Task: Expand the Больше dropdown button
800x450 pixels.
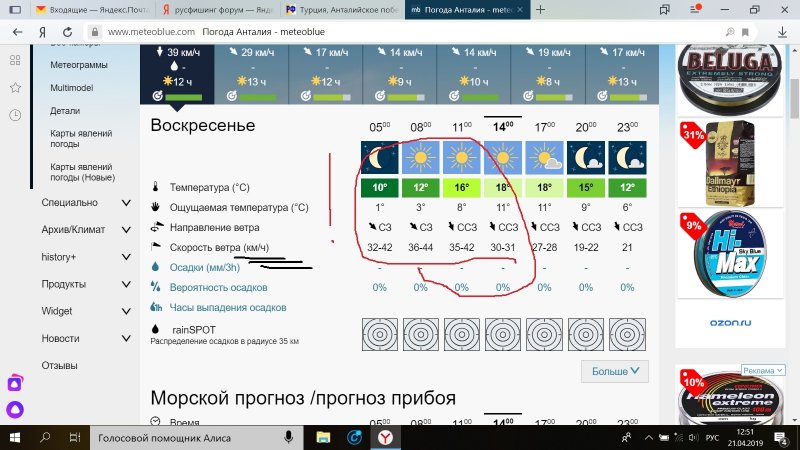Action: pyautogui.click(x=614, y=372)
